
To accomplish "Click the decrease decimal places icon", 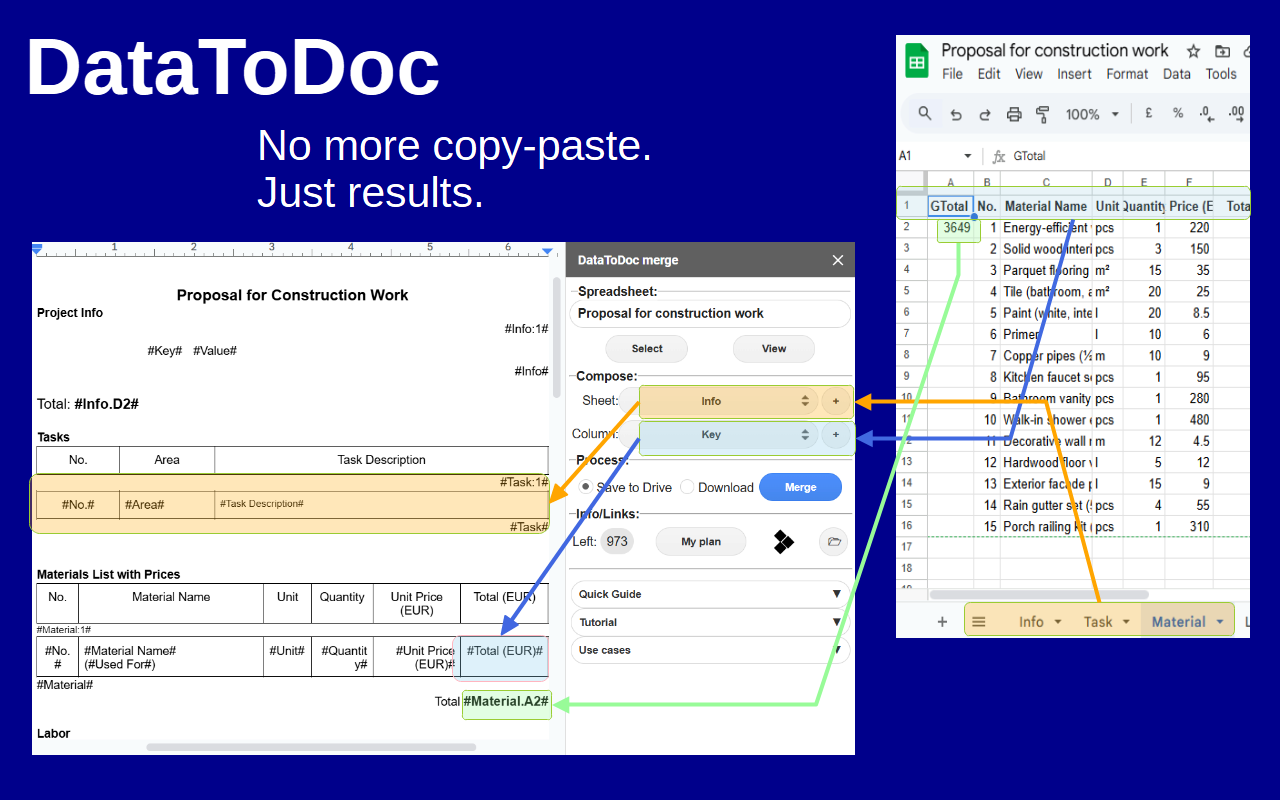I will (1205, 113).
